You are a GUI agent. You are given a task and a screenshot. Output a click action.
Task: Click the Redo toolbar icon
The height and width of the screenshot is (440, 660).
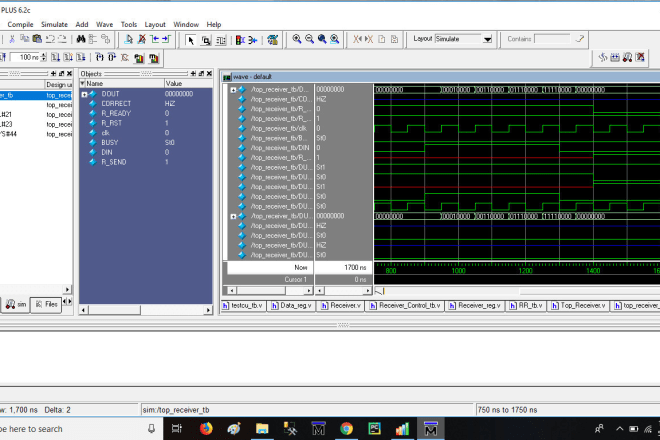click(62, 39)
